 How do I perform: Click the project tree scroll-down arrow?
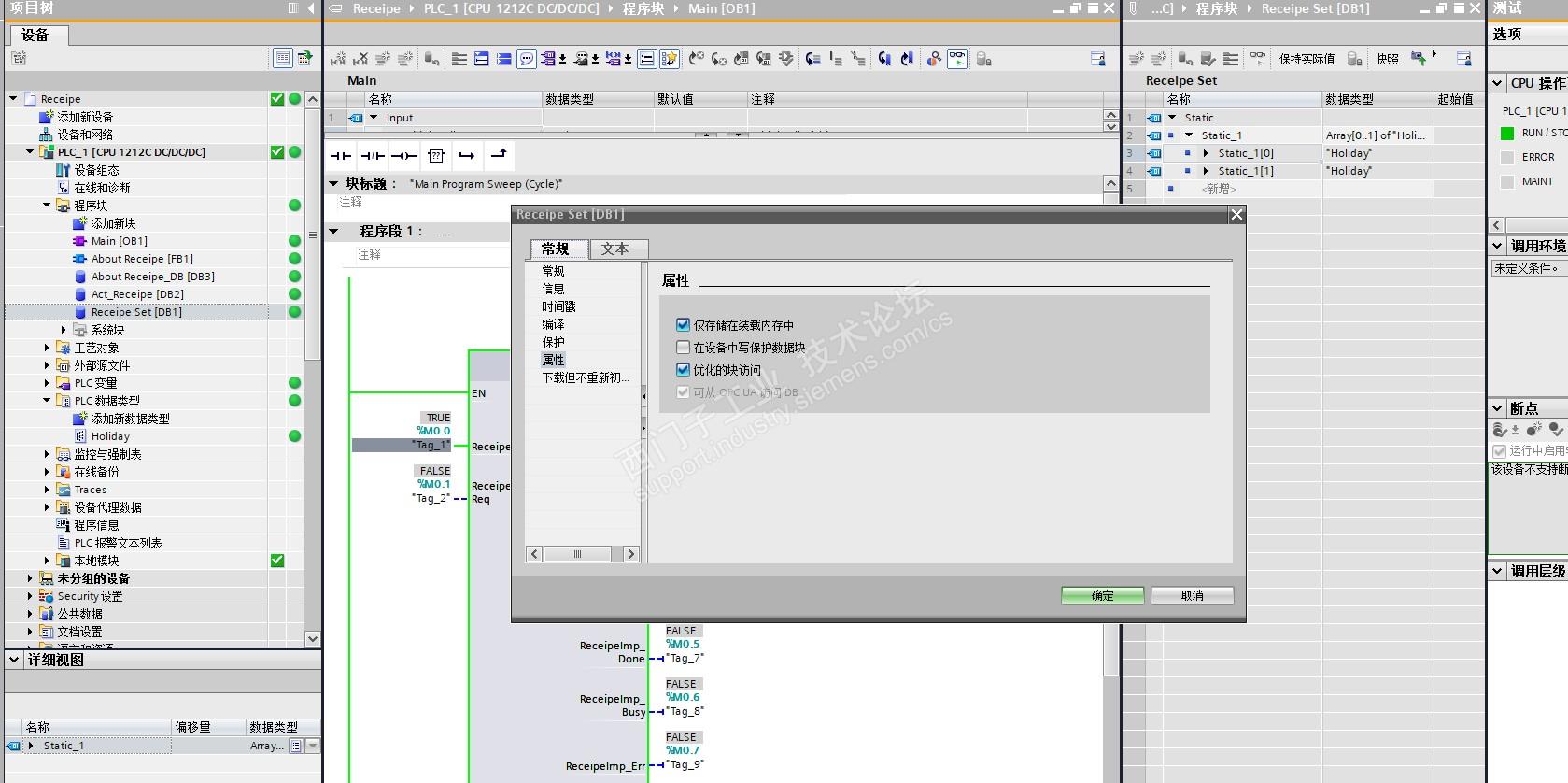pos(313,638)
